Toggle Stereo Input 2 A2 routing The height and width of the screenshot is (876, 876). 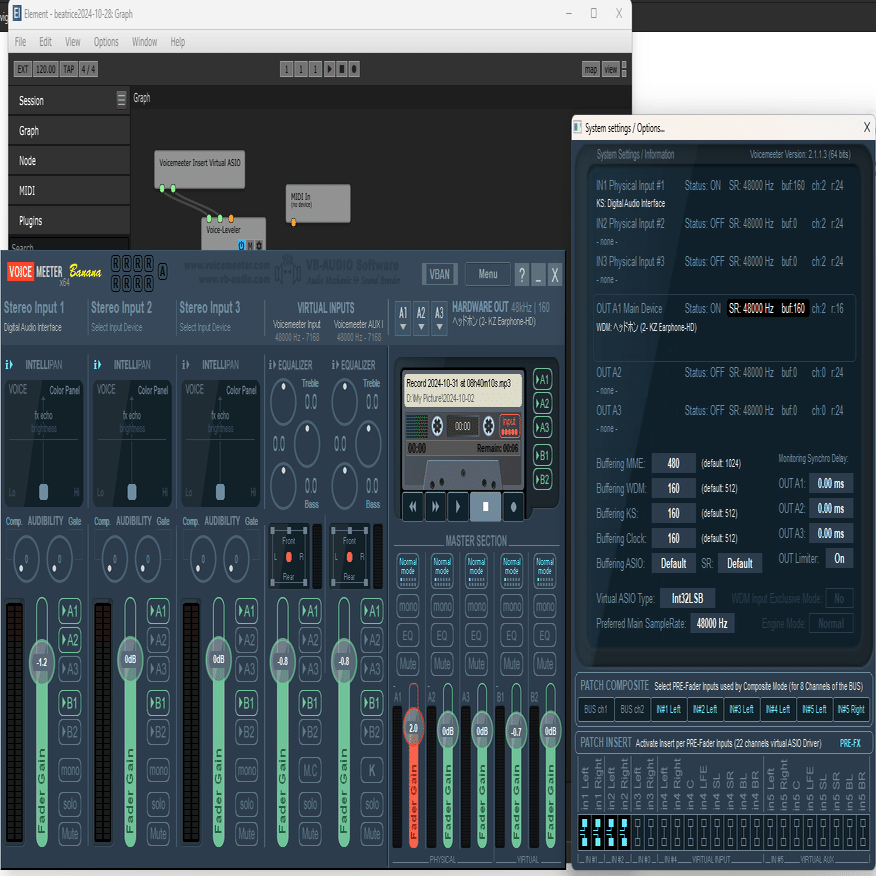(x=158, y=640)
